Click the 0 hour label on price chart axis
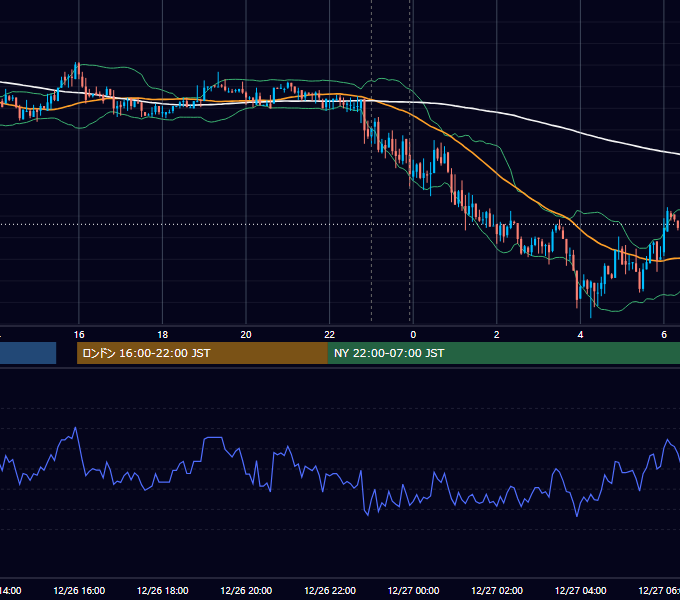Screen dimensions: 680x600 pyautogui.click(x=413, y=335)
